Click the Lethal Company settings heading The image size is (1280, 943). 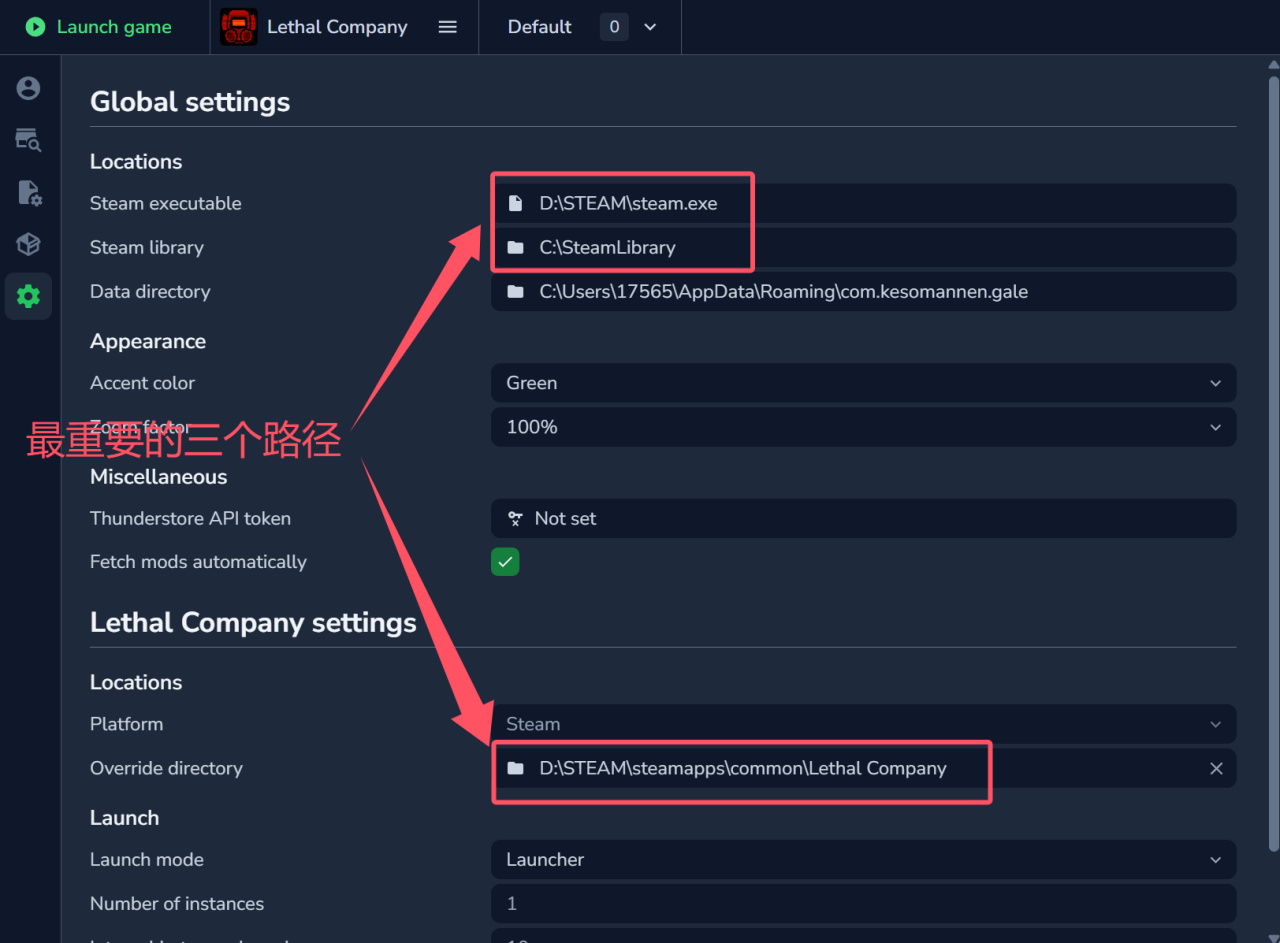coord(253,622)
